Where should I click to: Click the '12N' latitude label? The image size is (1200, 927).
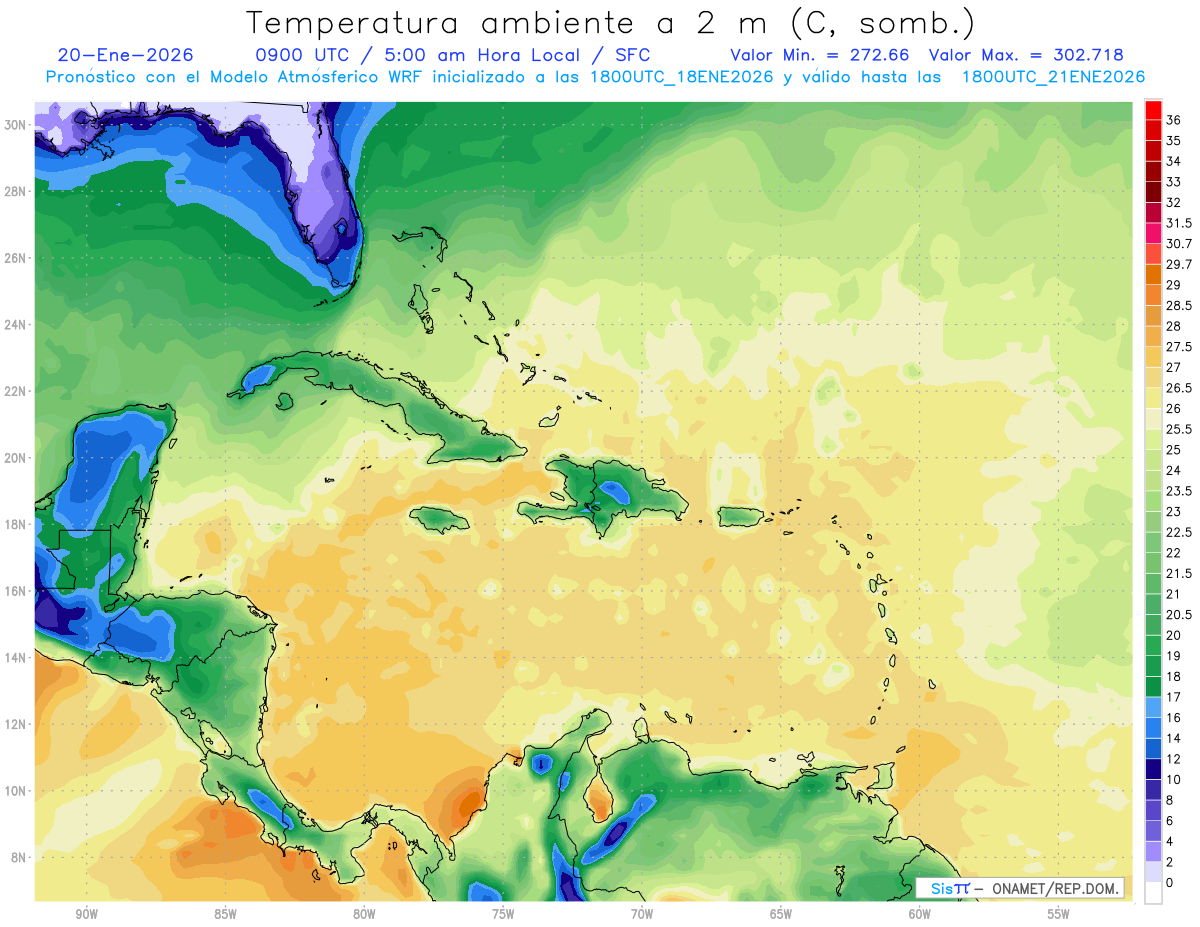point(14,724)
